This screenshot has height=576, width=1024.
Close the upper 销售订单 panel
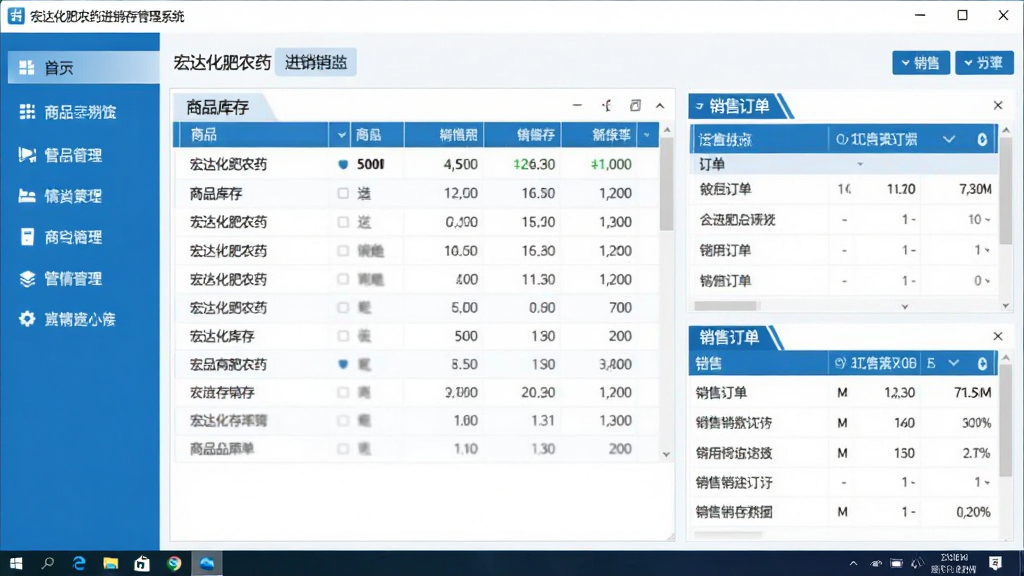[998, 105]
